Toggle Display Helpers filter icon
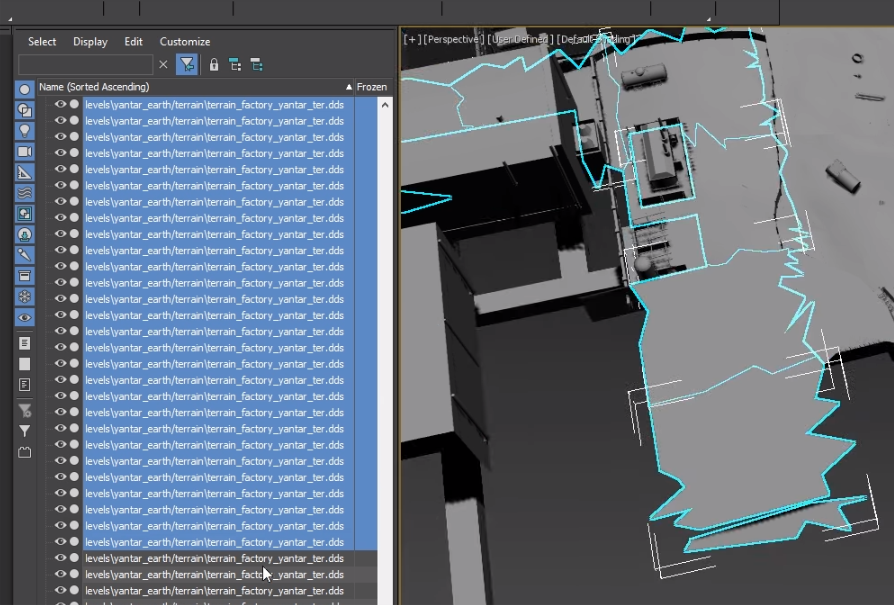 click(25, 172)
